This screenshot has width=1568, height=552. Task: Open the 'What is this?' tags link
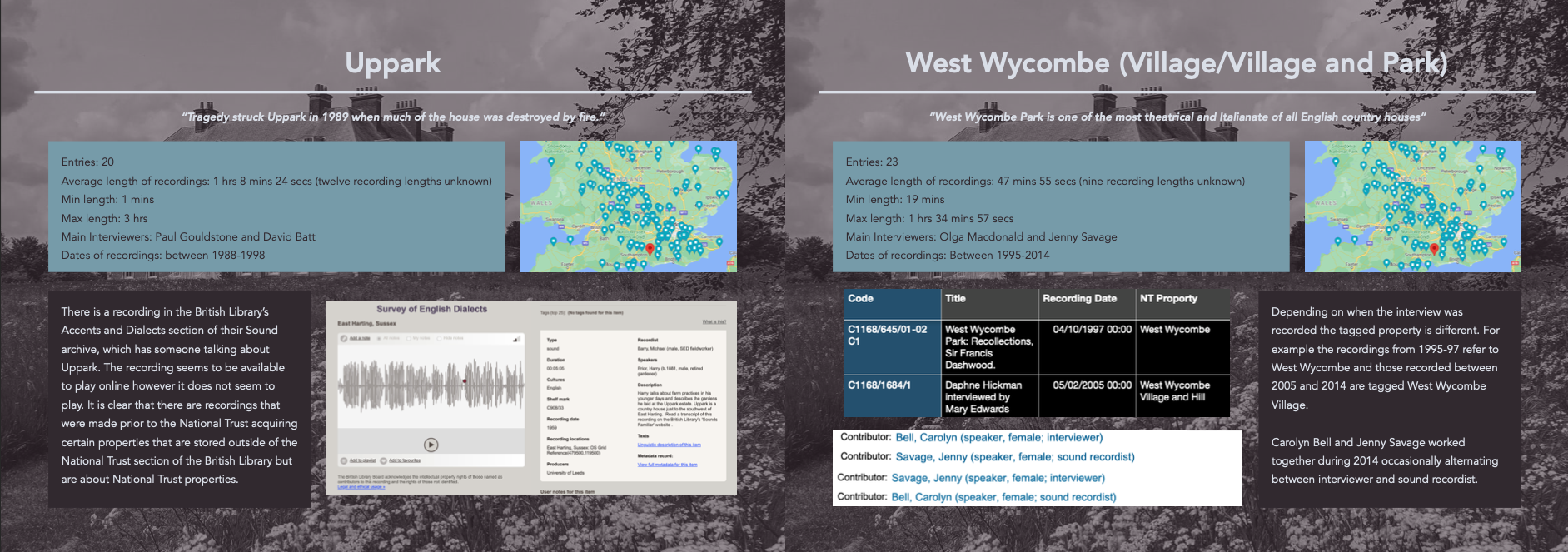(714, 321)
